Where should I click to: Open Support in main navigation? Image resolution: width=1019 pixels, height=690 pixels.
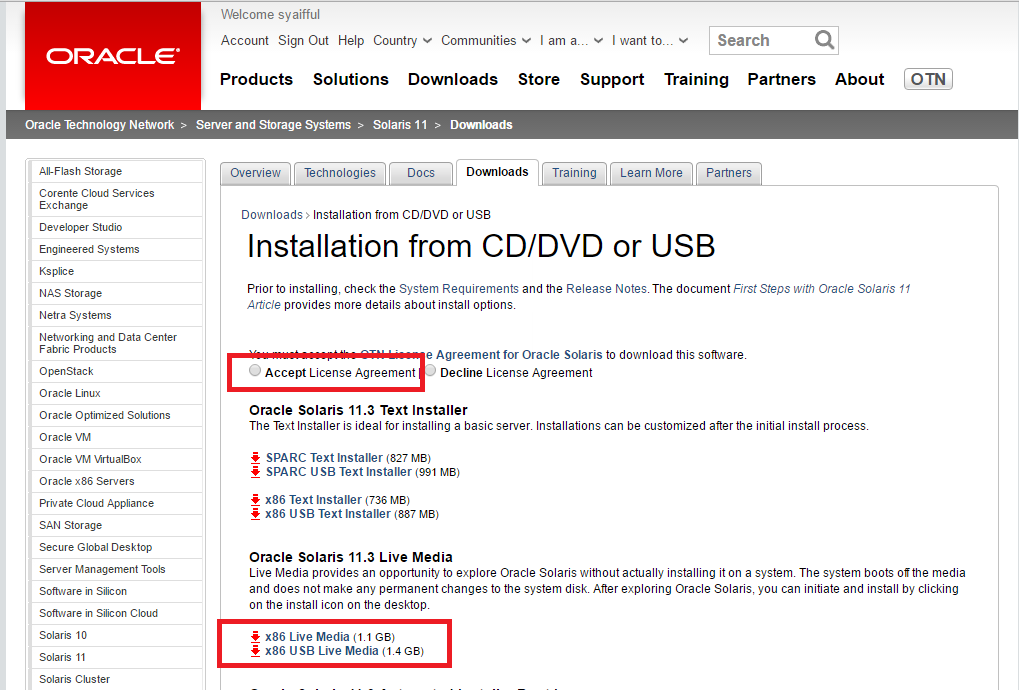point(612,79)
